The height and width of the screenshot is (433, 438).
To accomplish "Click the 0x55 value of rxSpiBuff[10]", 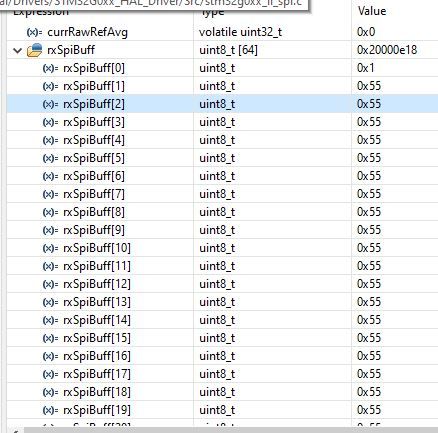I will (x=369, y=248).
